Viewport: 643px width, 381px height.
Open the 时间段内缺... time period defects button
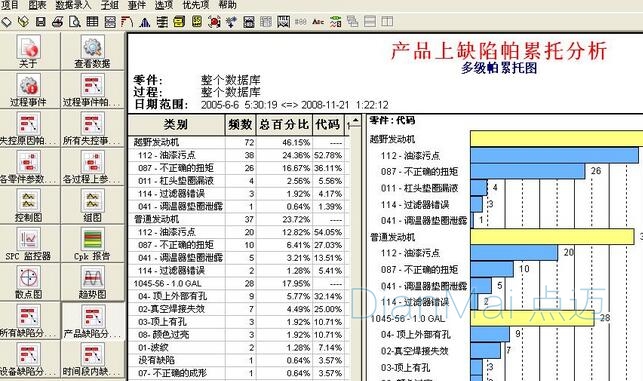(92, 359)
